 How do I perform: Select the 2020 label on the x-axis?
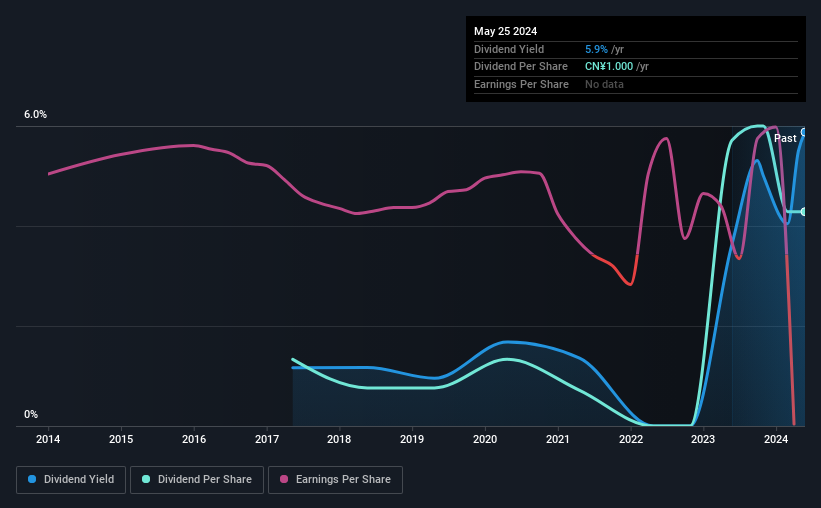[485, 439]
